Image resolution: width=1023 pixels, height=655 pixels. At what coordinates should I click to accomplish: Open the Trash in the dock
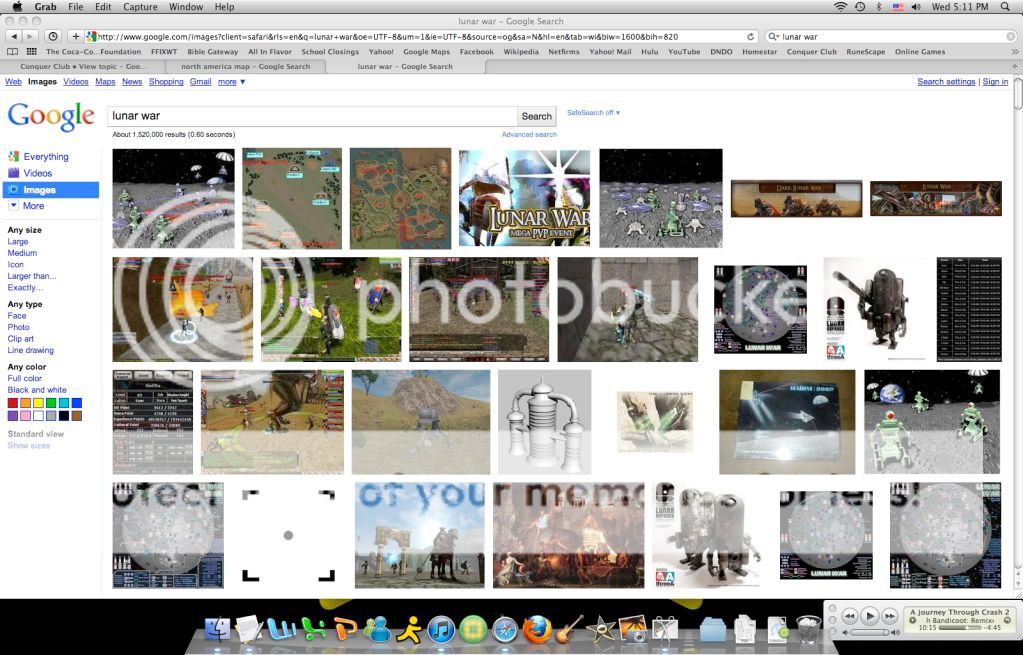coord(808,630)
